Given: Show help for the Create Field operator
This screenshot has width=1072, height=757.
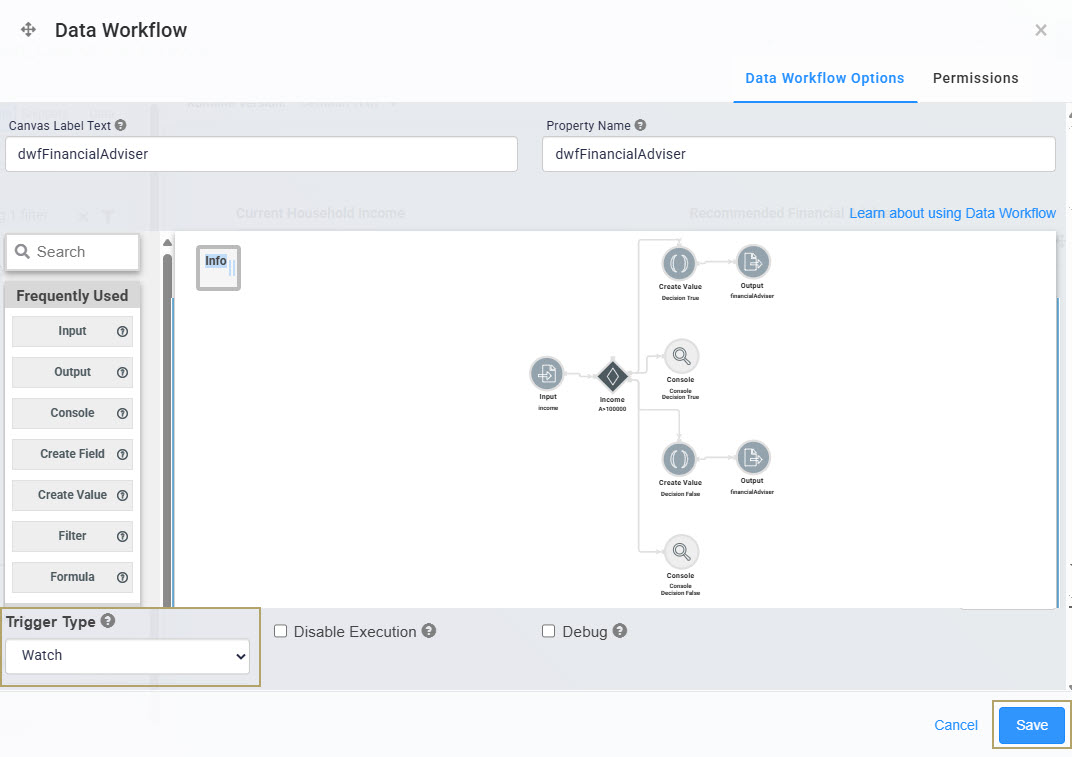Looking at the screenshot, I should pos(122,455).
